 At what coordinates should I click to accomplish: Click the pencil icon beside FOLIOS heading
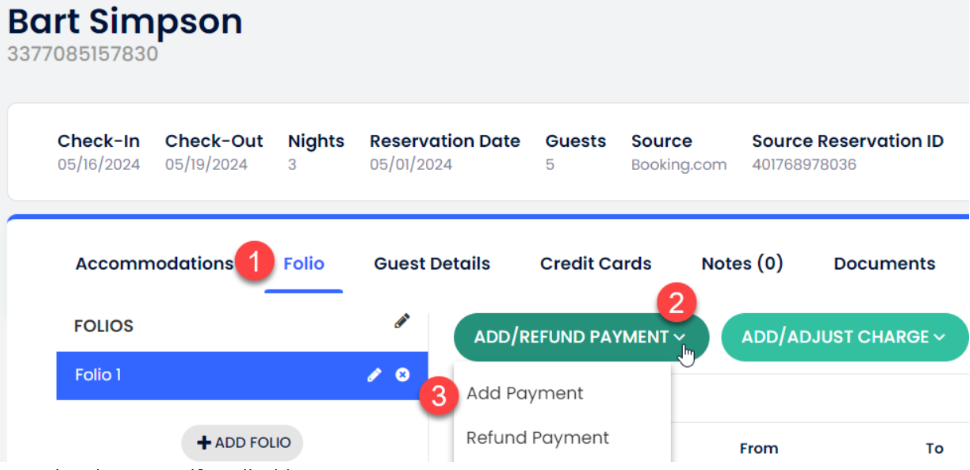click(x=402, y=322)
